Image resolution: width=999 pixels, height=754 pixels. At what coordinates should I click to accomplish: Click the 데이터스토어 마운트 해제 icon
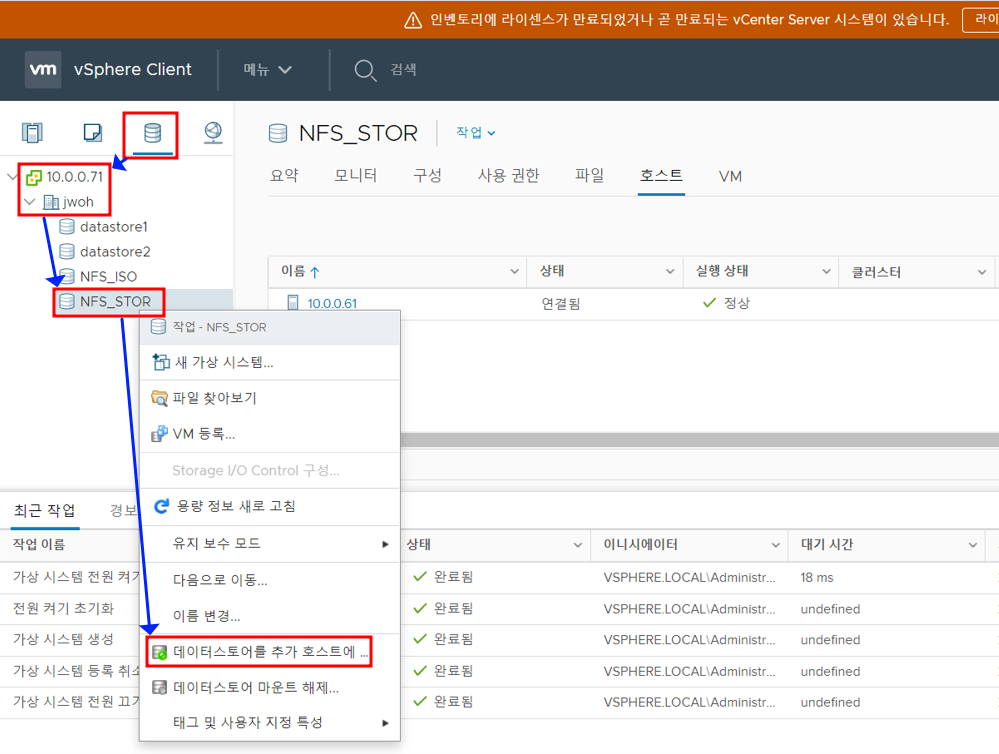coord(159,688)
